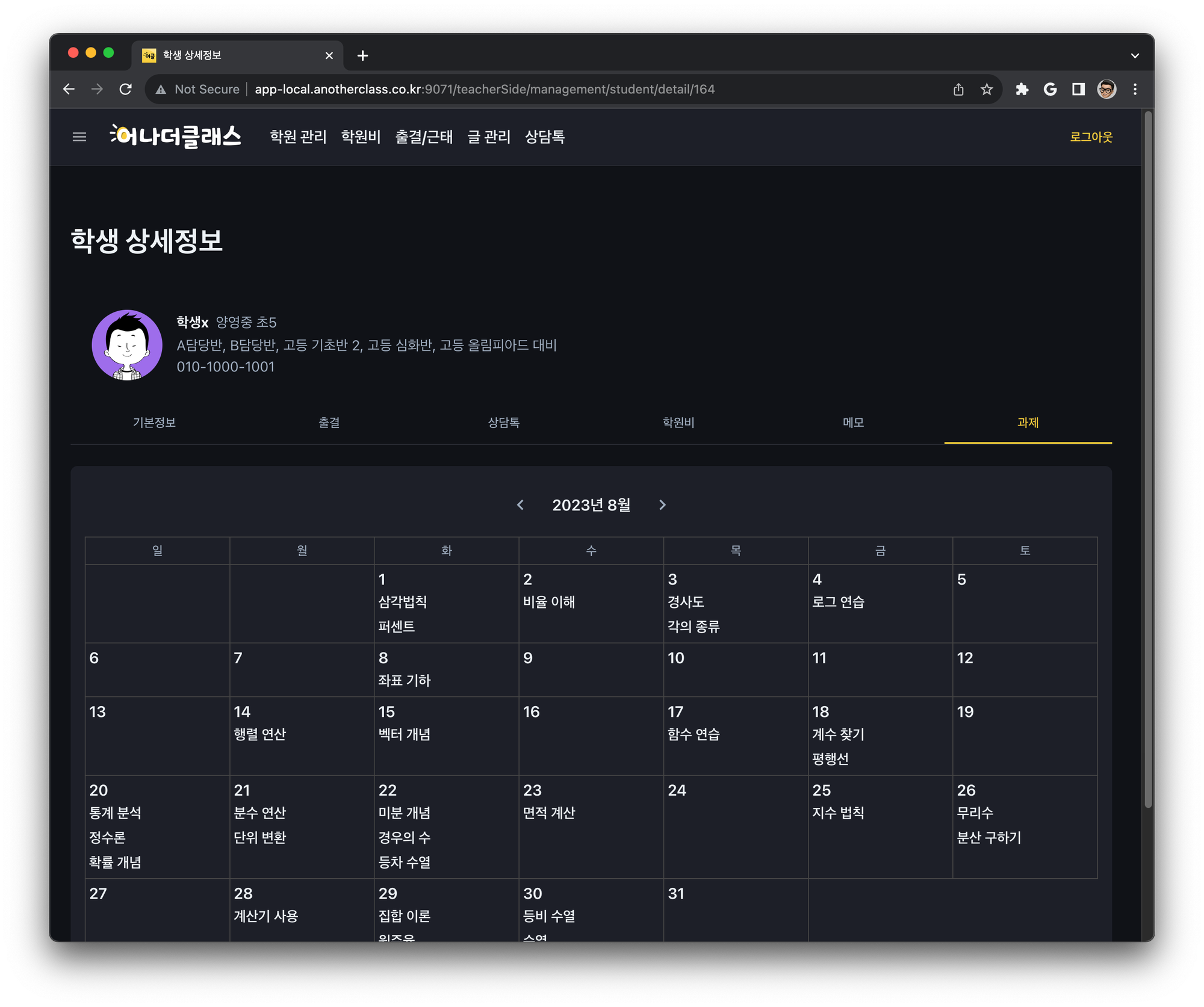1204x1007 pixels.
Task: Toggle the side panel icon
Action: pyautogui.click(x=1078, y=89)
